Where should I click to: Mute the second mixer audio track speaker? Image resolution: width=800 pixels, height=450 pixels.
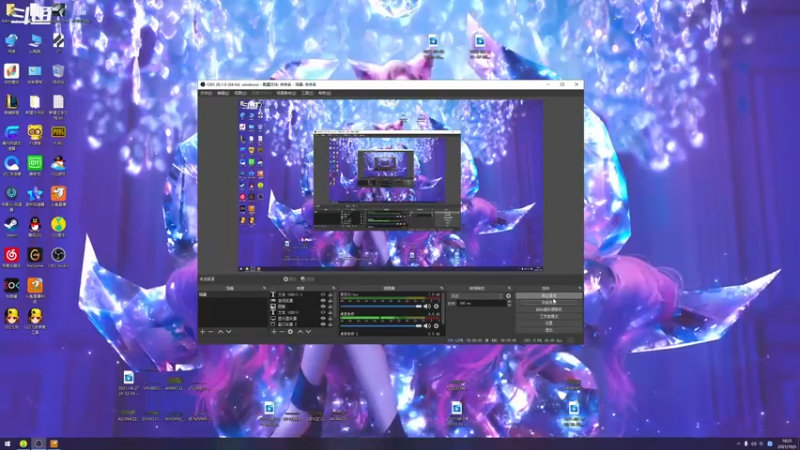pos(427,326)
